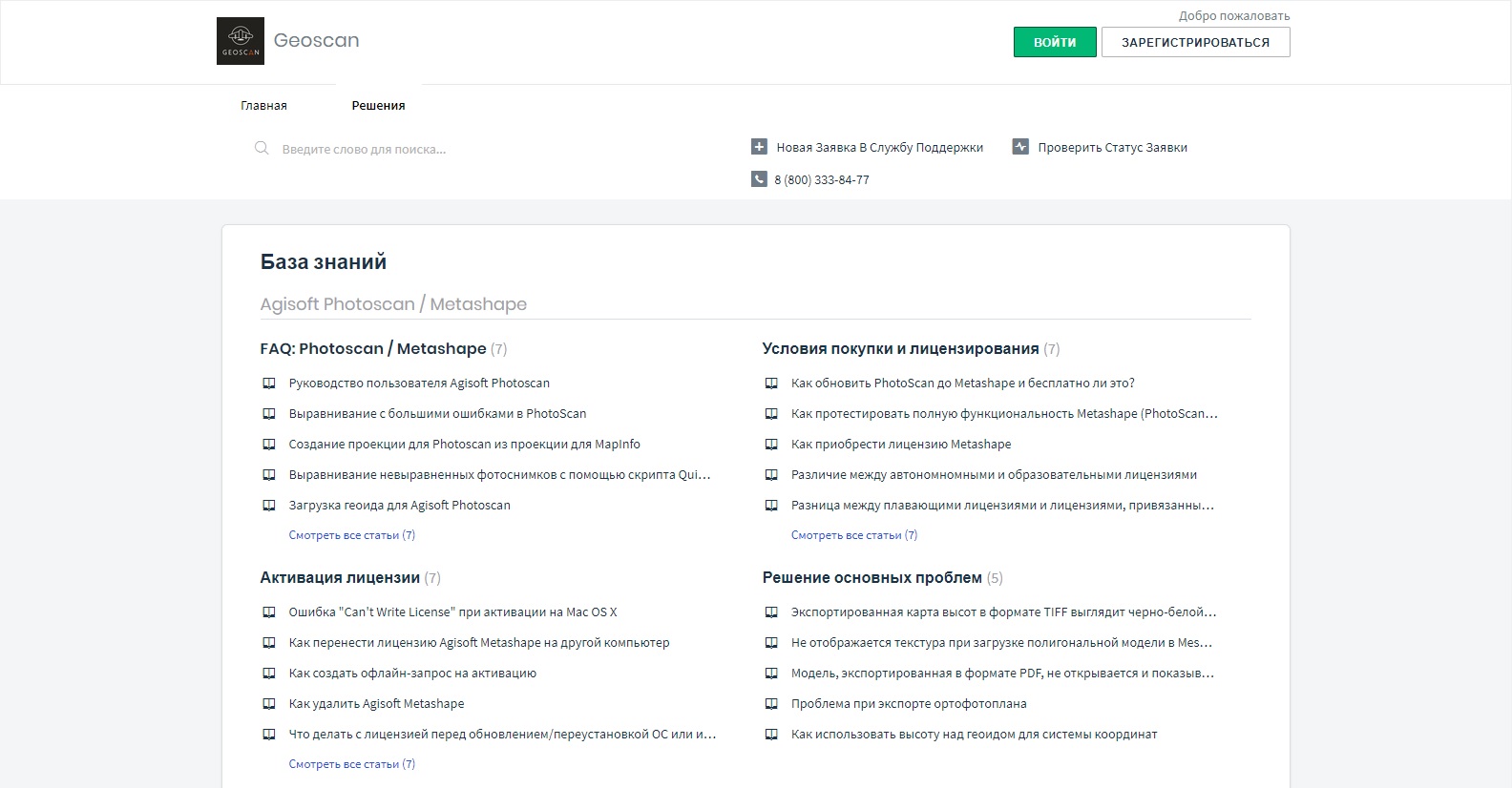Open Новая Заявка В Службу Поддержки link
1512x788 pixels.
879,148
